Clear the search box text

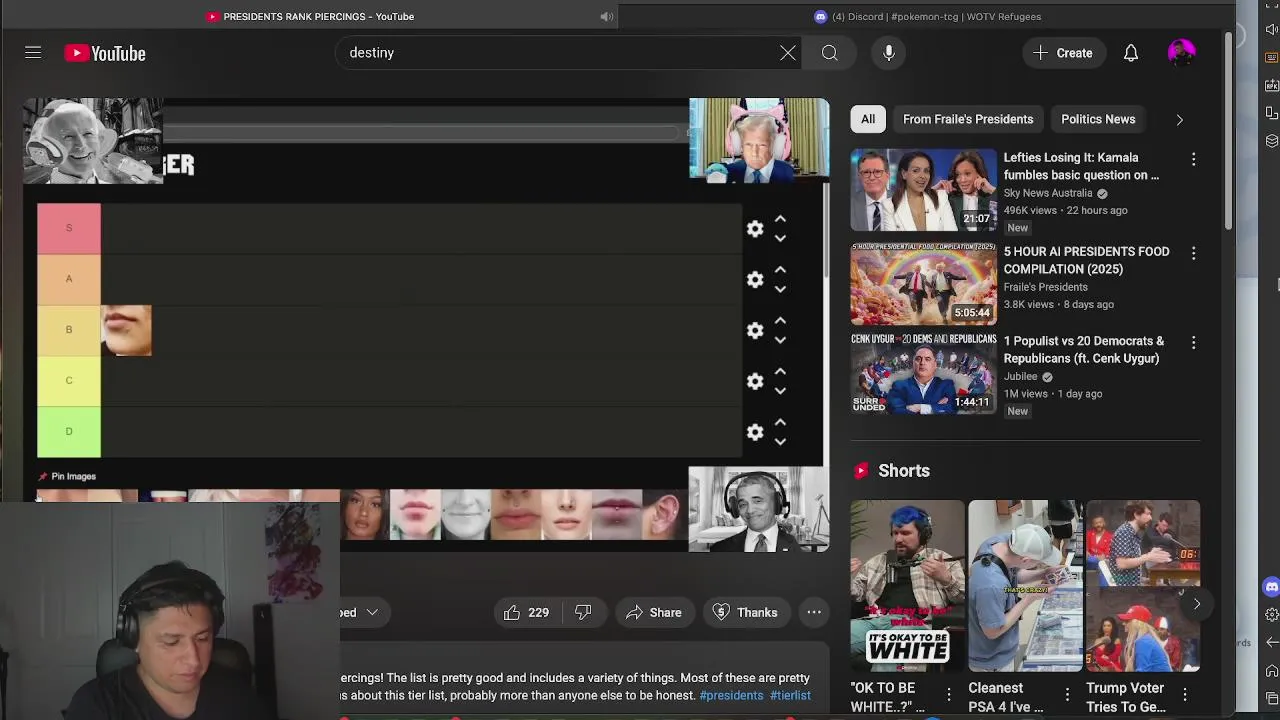point(788,53)
